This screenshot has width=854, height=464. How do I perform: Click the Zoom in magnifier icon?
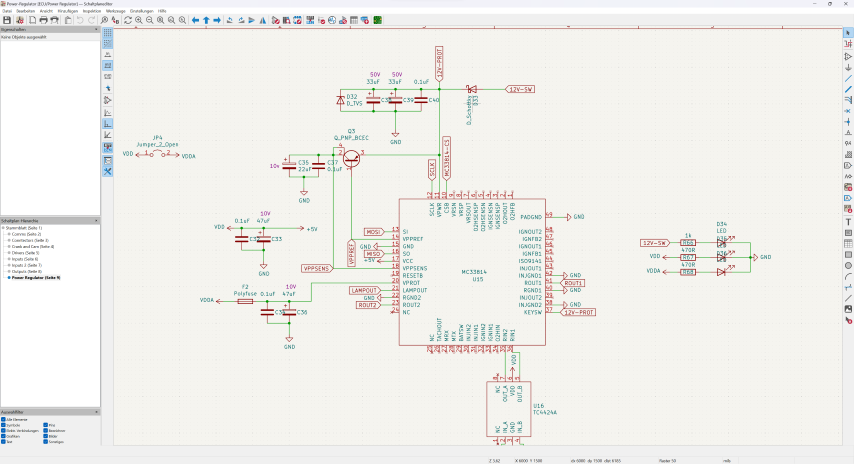[139, 20]
